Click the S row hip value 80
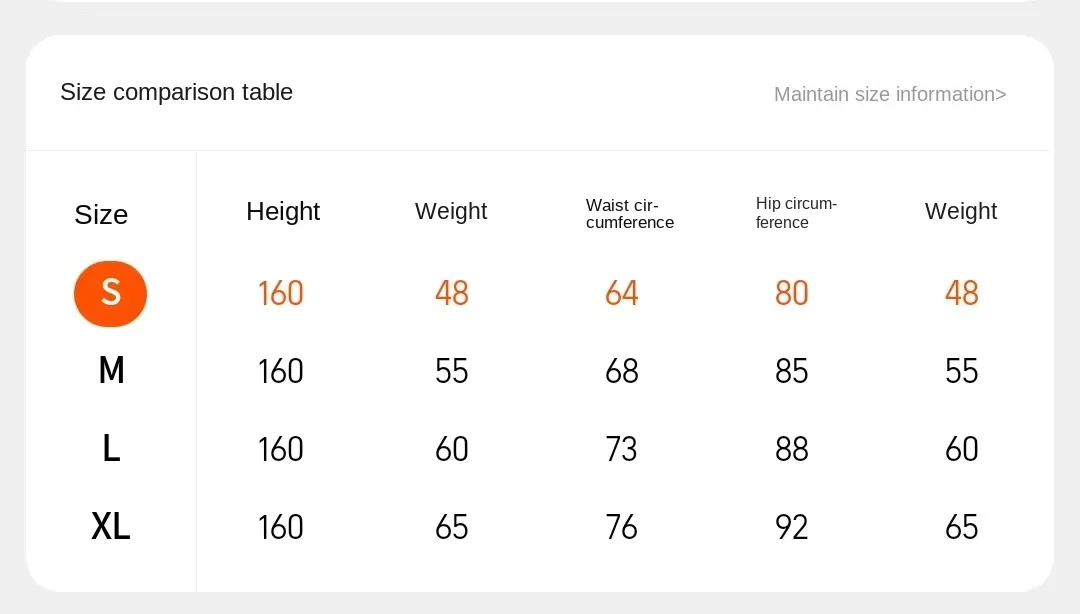The width and height of the screenshot is (1080, 614). (791, 294)
